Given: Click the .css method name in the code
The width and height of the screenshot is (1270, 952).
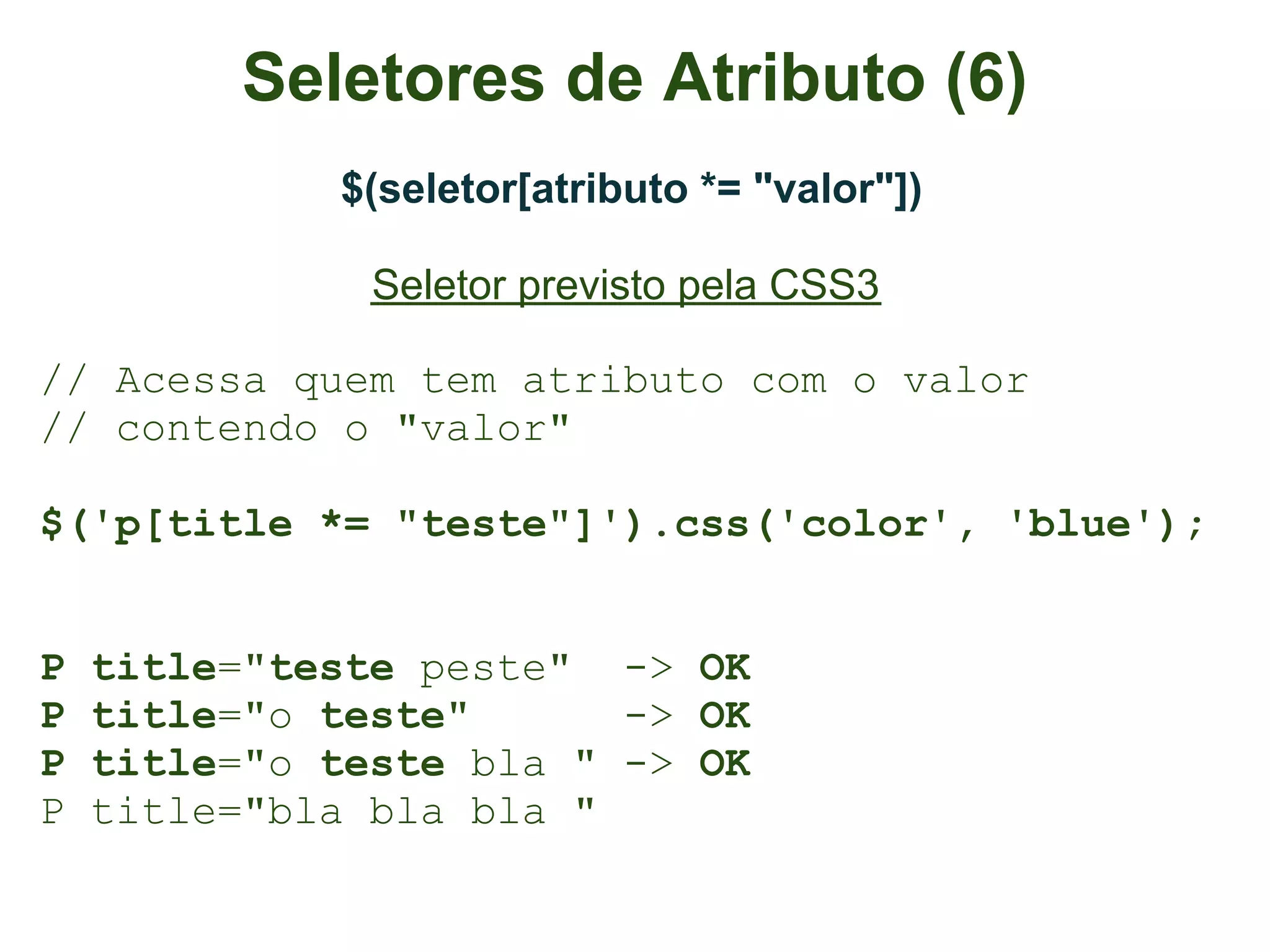Looking at the screenshot, I should pos(702,526).
